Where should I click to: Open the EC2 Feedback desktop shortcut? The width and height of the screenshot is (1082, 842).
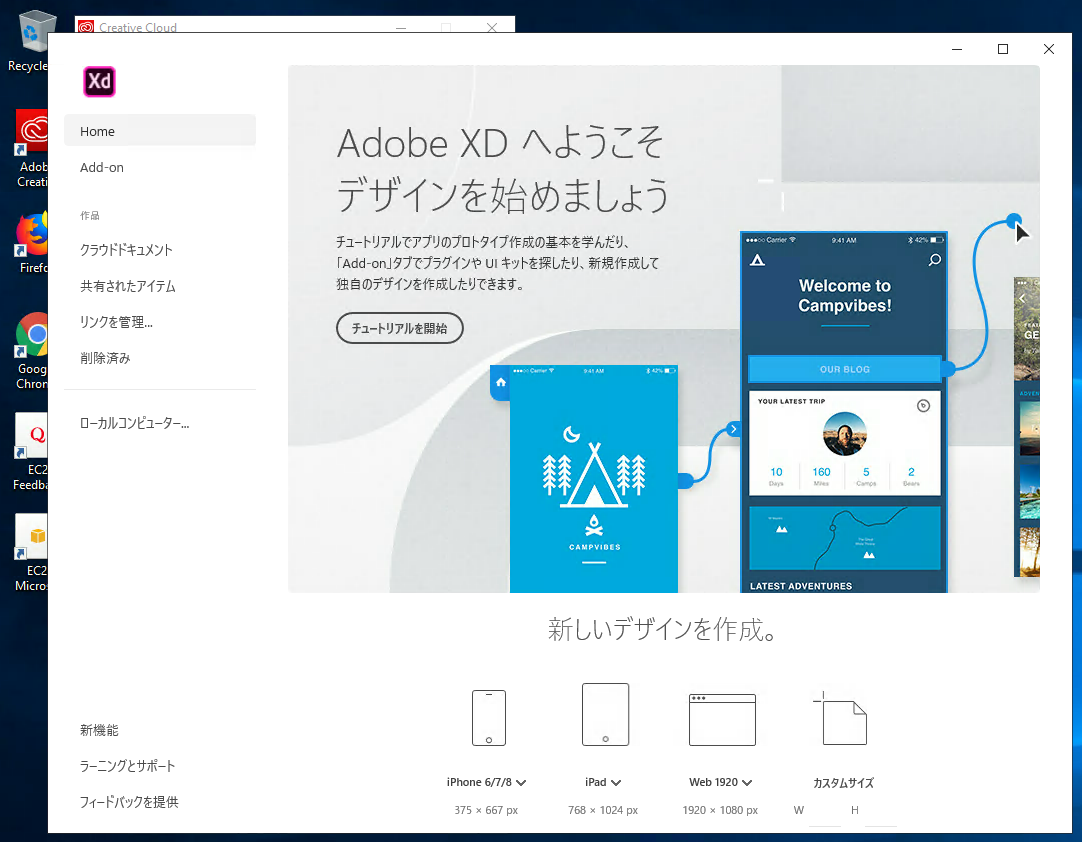pyautogui.click(x=31, y=452)
